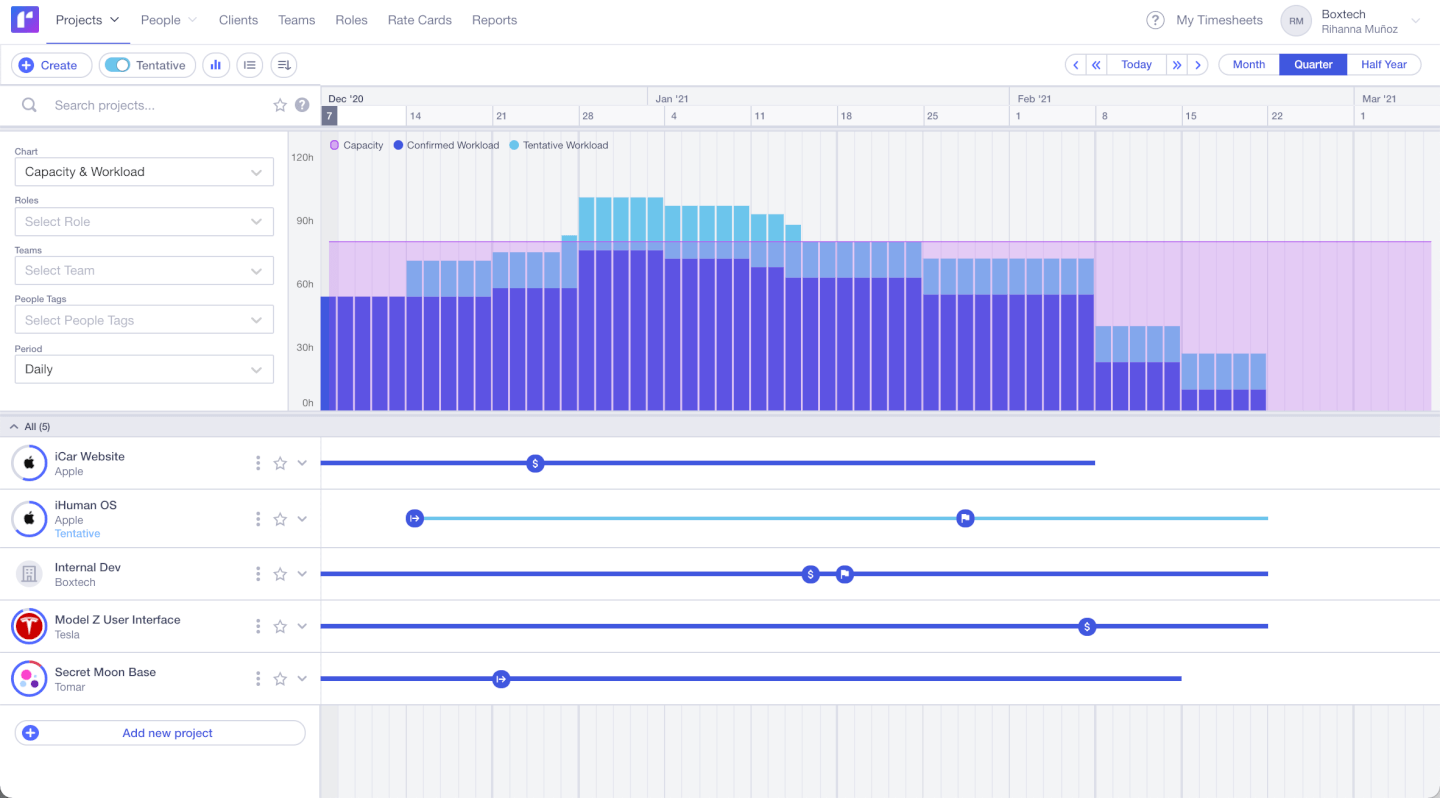The image size is (1440, 798).
Task: Click the plus icon in Add new project
Action: tap(30, 733)
